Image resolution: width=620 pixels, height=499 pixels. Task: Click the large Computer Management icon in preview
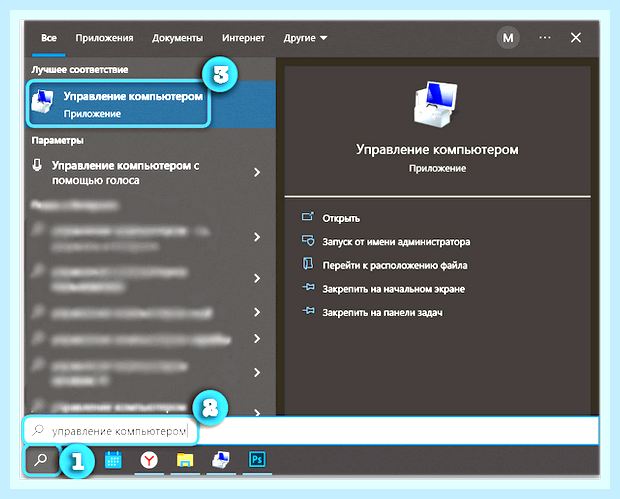[436, 104]
